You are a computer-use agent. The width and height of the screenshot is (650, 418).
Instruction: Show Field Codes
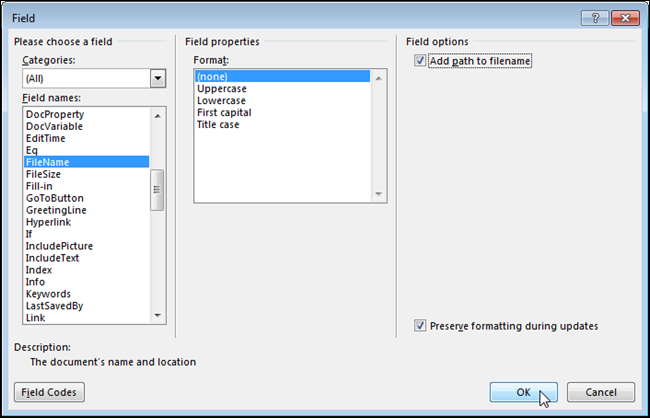(x=49, y=392)
